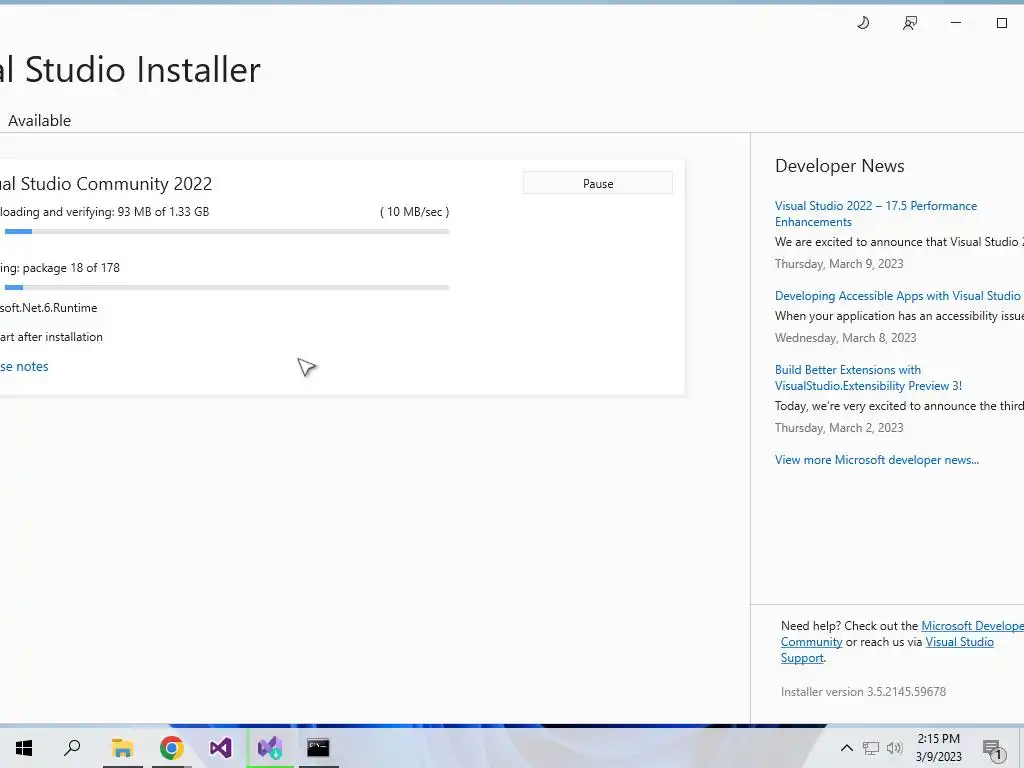
Task: Minimize the Visual Studio Installer window
Action: 955,23
